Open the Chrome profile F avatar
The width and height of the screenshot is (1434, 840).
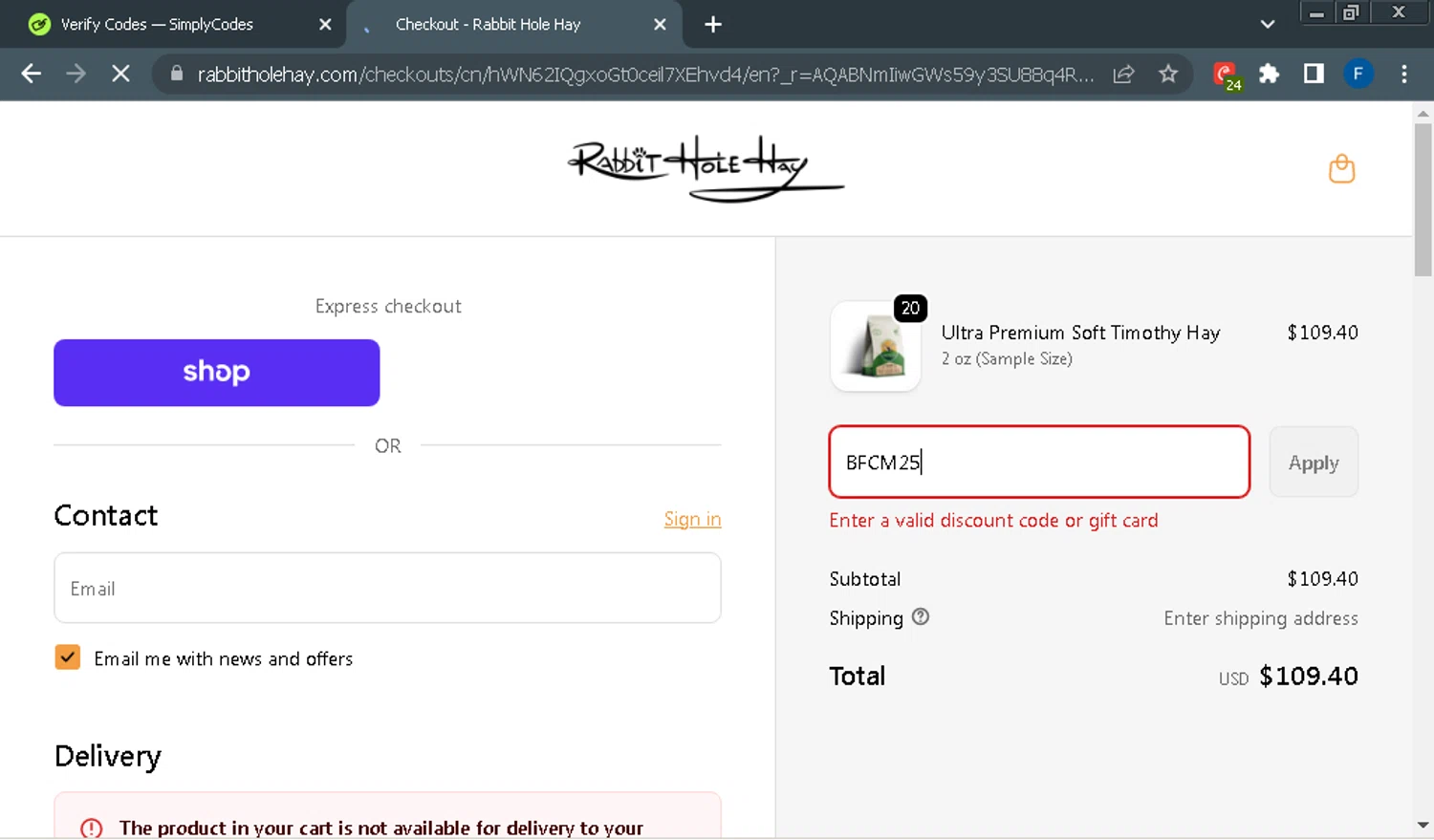coord(1358,74)
